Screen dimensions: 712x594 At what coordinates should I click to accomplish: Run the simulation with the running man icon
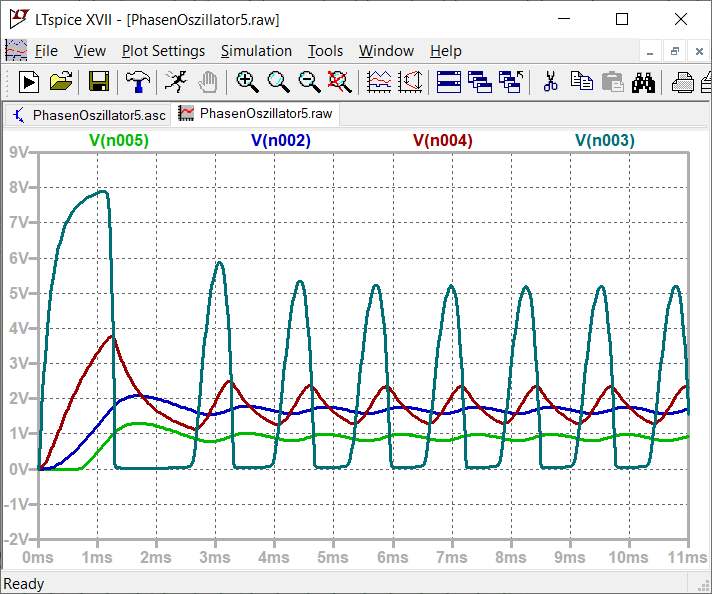175,82
